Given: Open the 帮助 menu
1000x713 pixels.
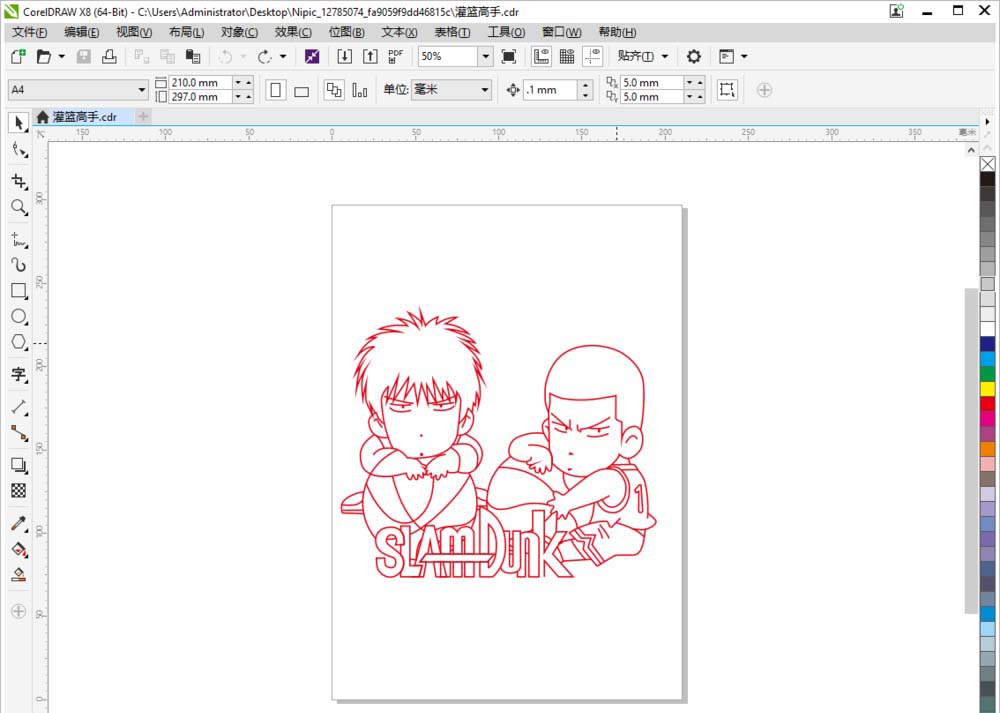Looking at the screenshot, I should (617, 33).
